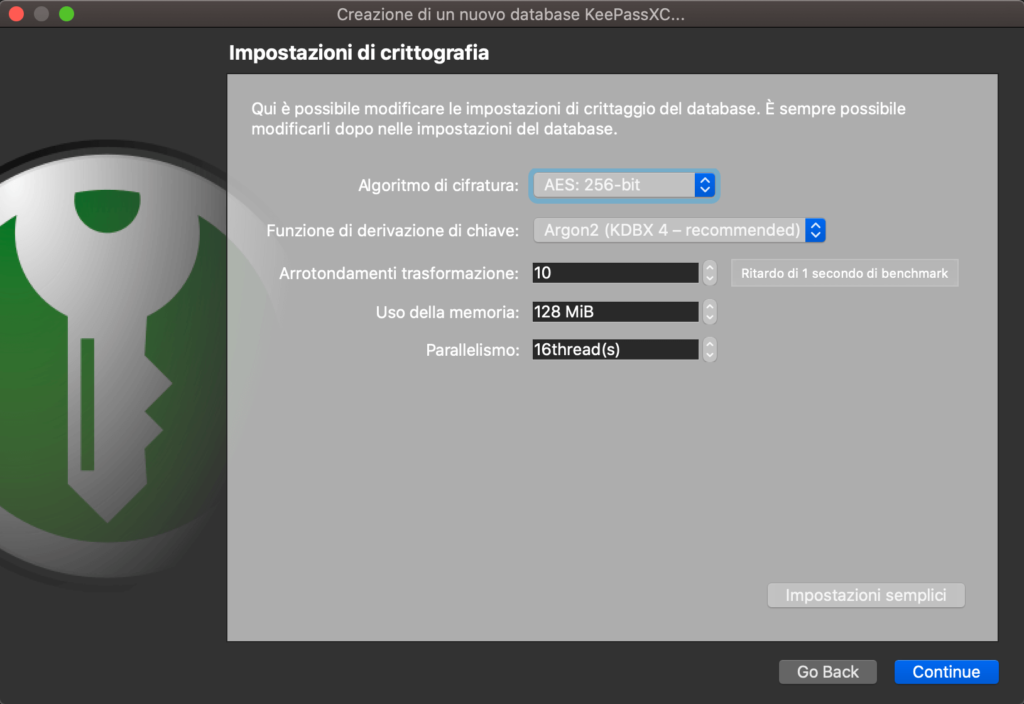This screenshot has height=704, width=1024.
Task: Switch to Impostazioni semplici
Action: pyautogui.click(x=866, y=595)
